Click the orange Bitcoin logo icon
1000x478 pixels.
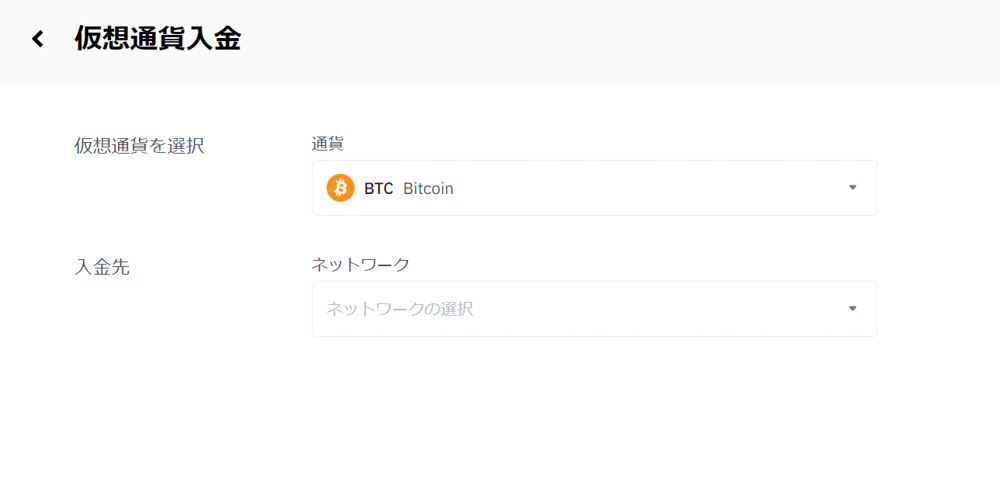pos(340,188)
